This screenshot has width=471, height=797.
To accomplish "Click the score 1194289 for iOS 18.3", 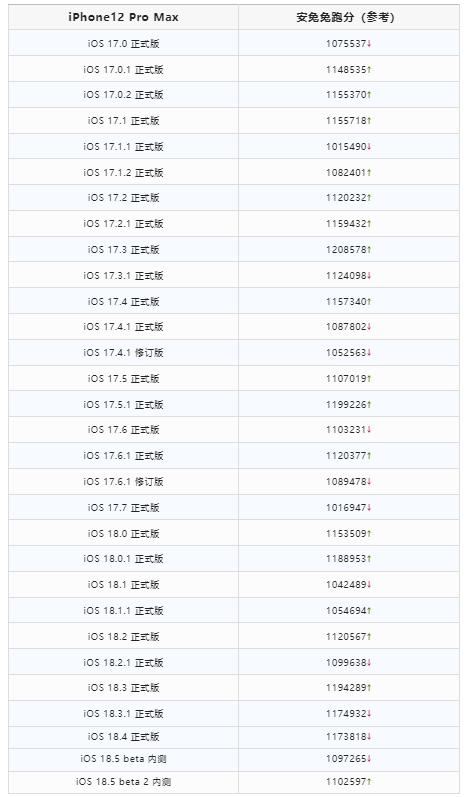I will pyautogui.click(x=346, y=688).
